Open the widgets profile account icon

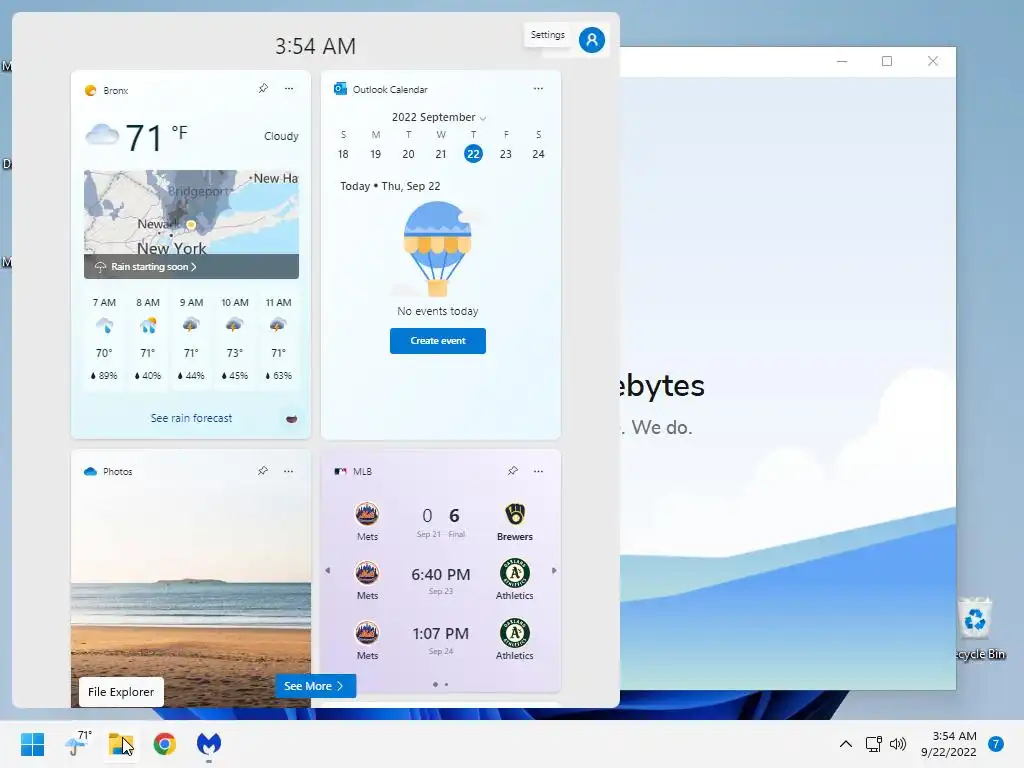(x=592, y=40)
